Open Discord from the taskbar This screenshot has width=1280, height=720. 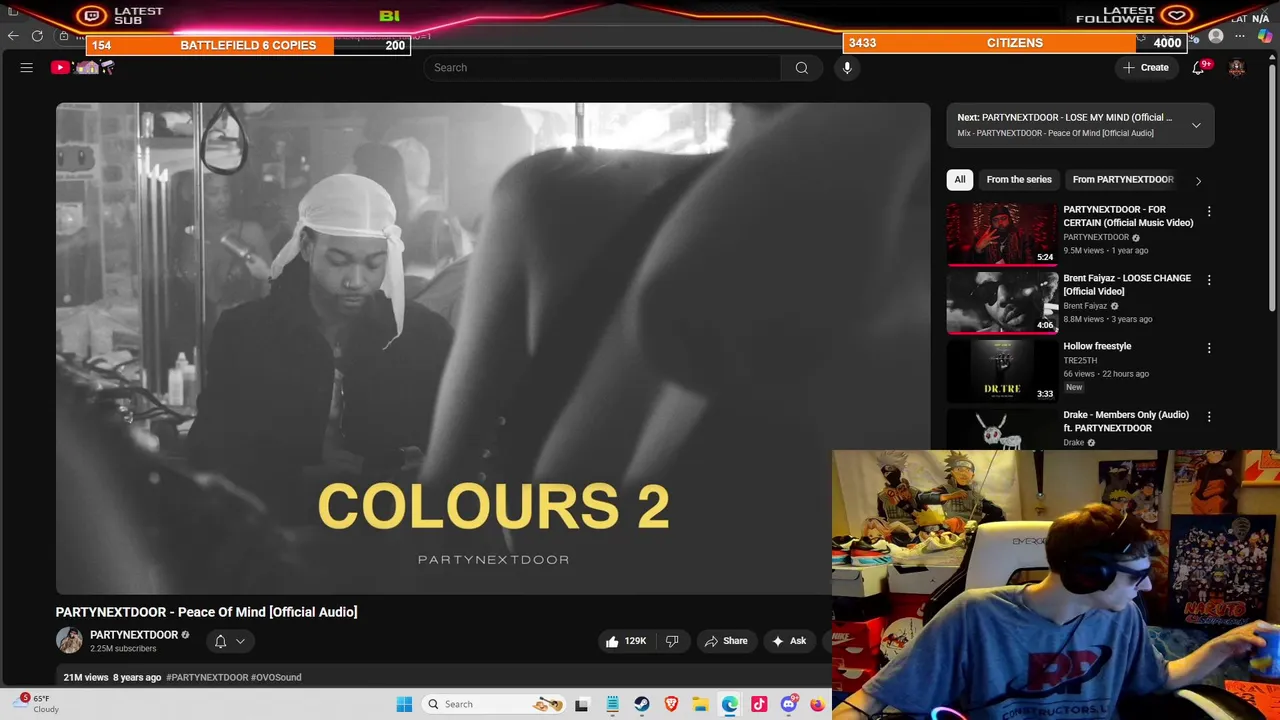789,704
